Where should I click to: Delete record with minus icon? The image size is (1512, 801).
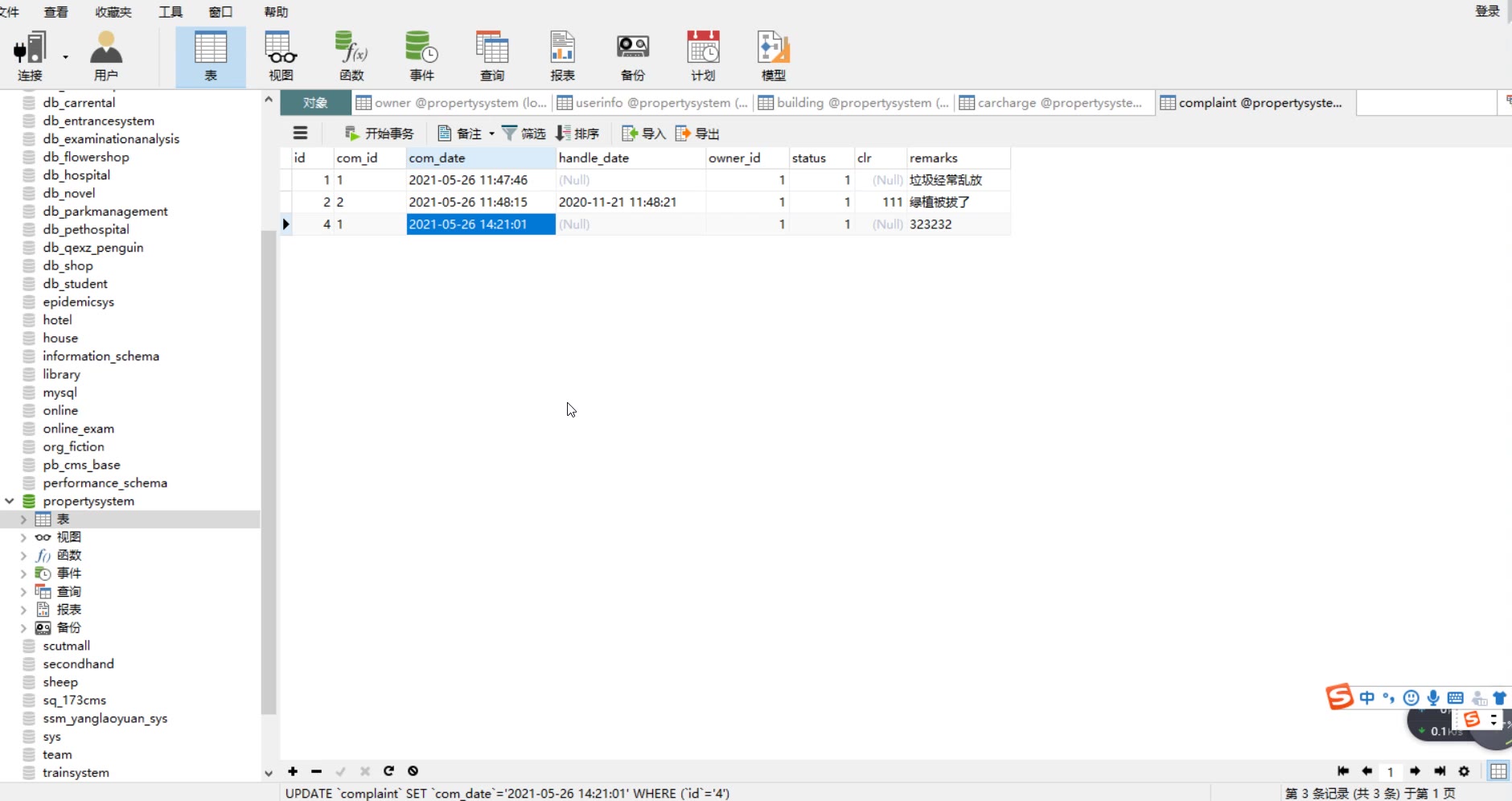click(316, 771)
